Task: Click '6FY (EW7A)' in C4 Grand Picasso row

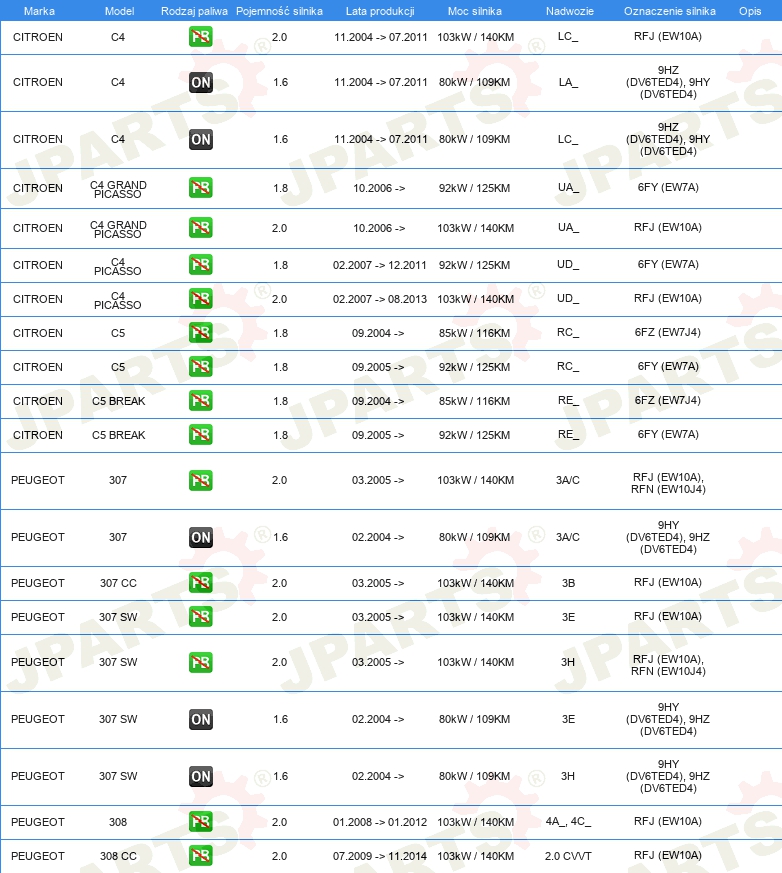Action: 668,187
